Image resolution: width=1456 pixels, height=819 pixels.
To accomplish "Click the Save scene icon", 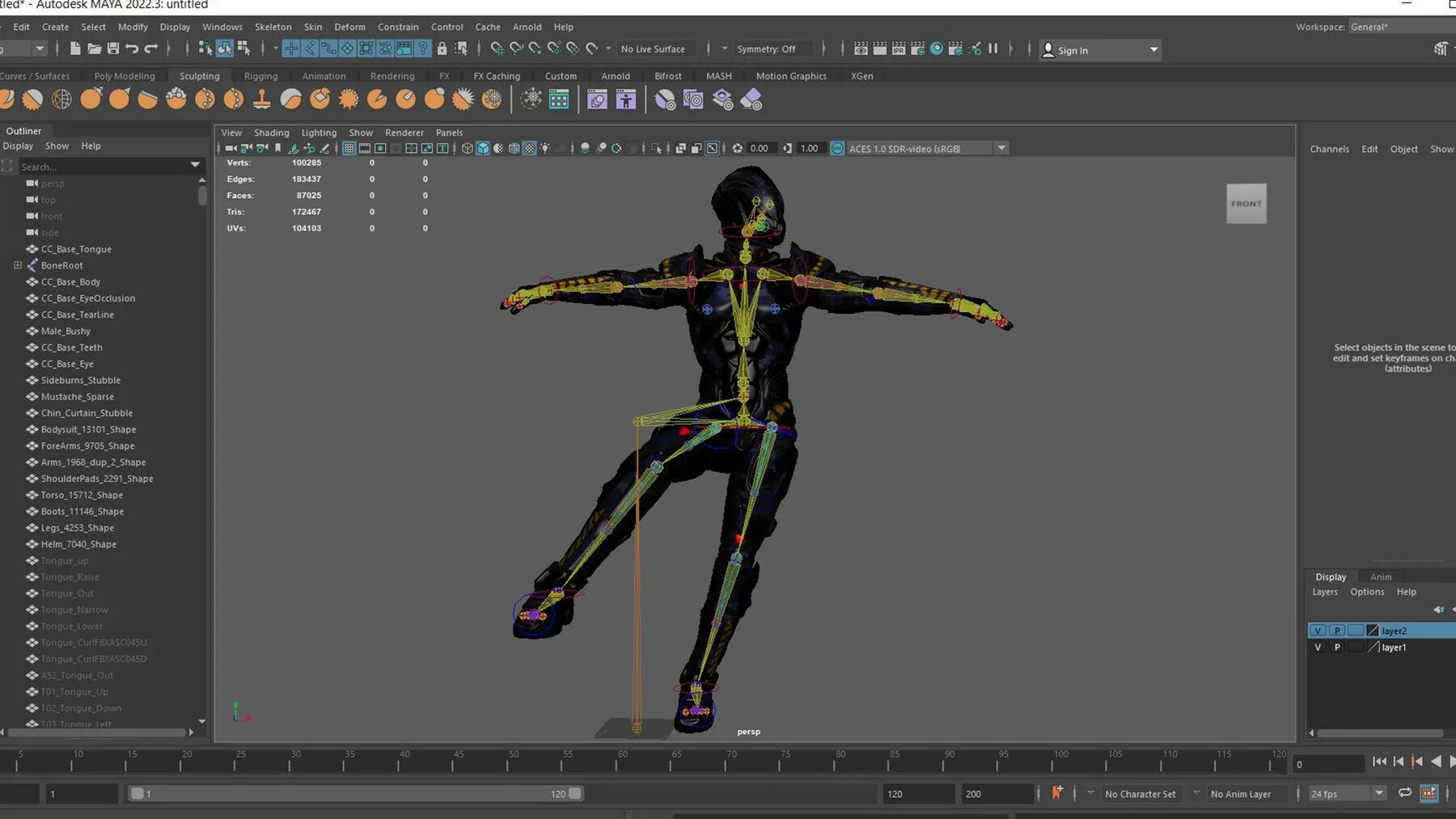I will pos(113,49).
